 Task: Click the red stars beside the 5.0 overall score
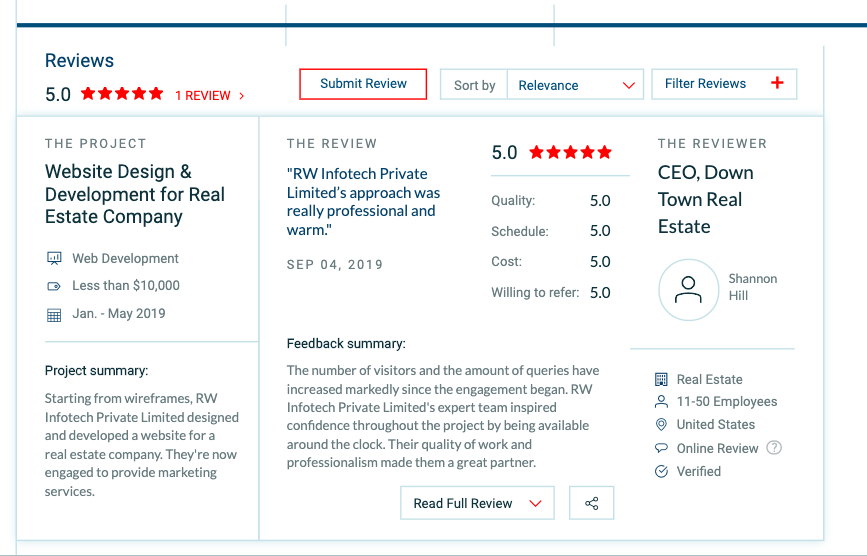click(122, 93)
